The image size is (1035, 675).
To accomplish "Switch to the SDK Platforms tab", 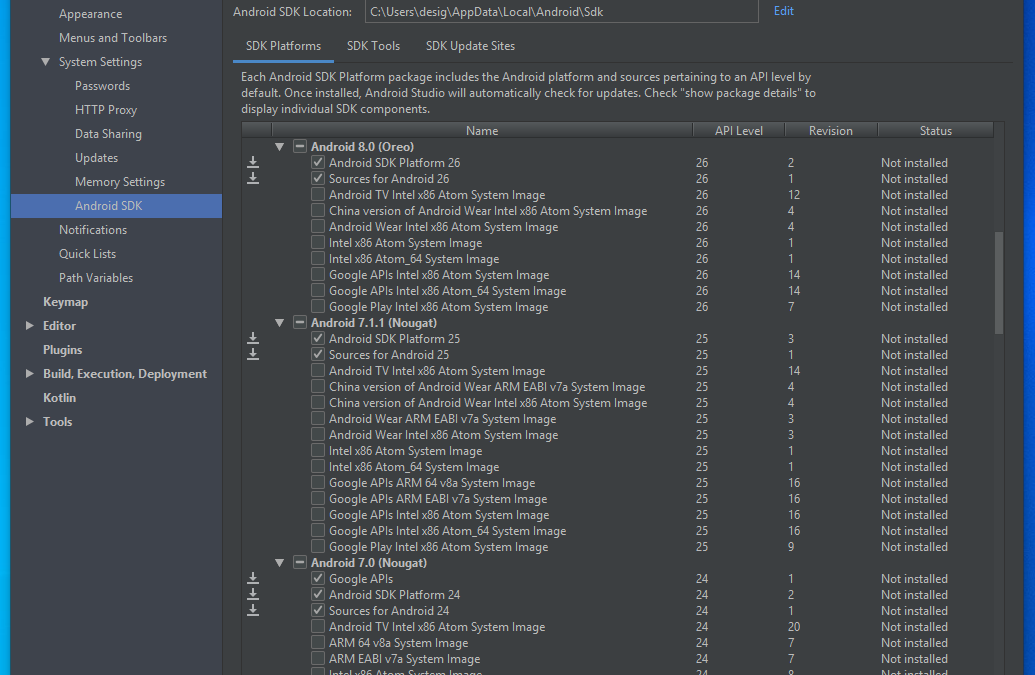I will [x=283, y=46].
